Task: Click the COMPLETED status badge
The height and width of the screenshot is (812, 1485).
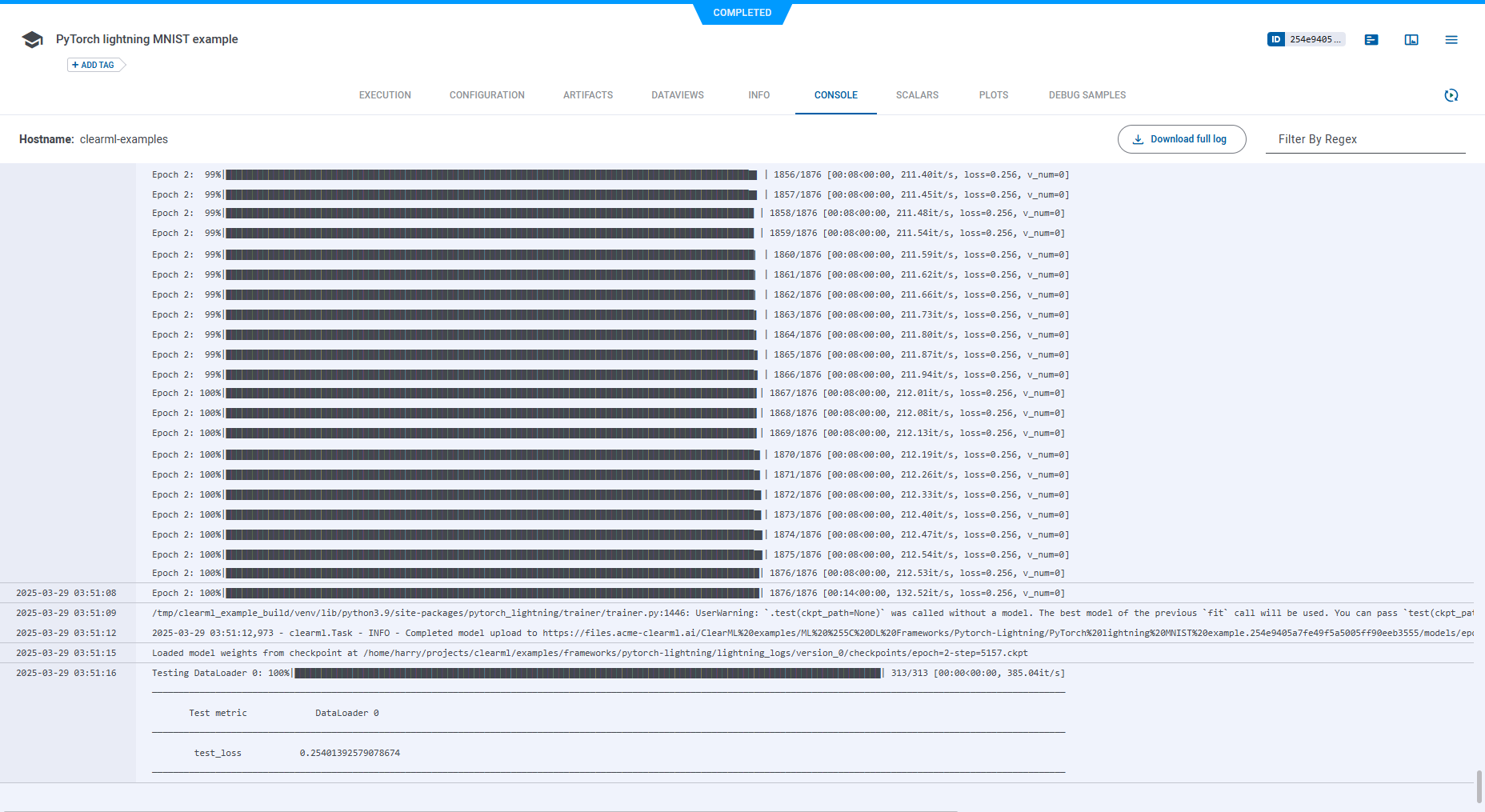Action: (742, 13)
